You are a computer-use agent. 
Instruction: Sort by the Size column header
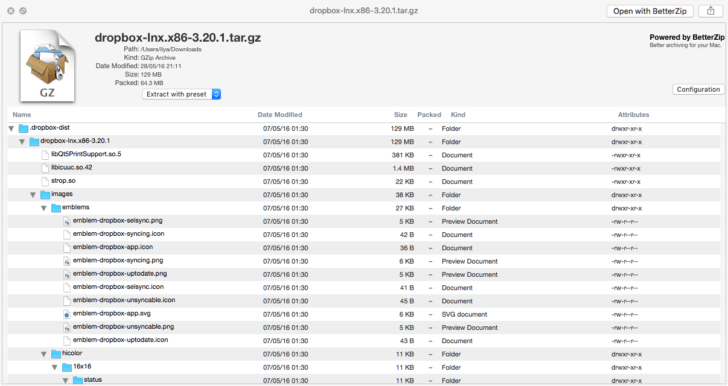tap(401, 115)
